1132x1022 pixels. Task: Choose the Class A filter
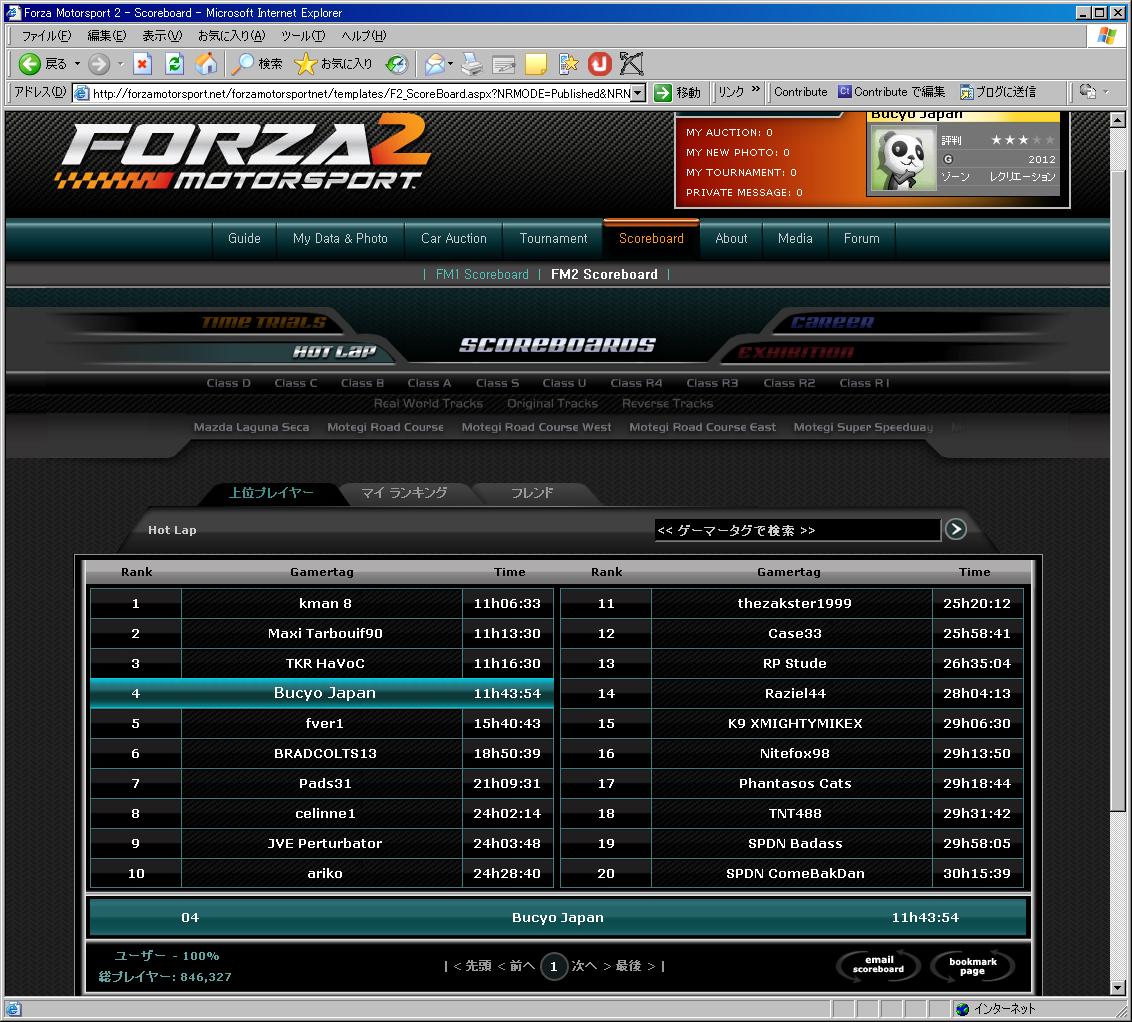[429, 383]
